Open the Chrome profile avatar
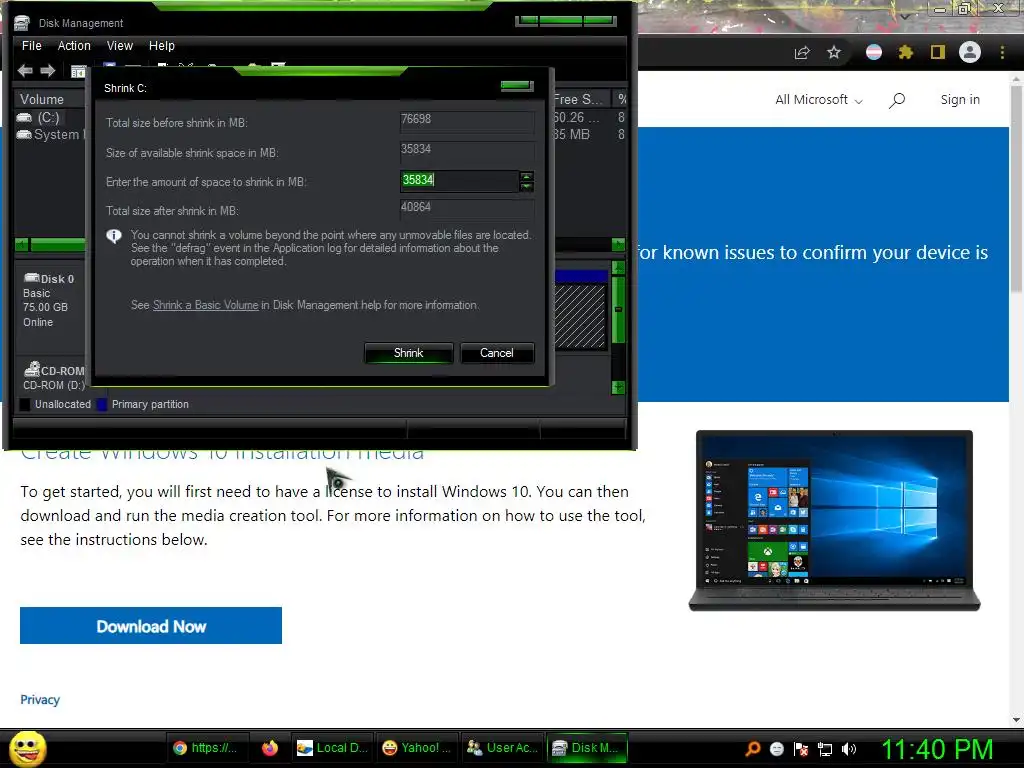1024x768 pixels. 970,52
